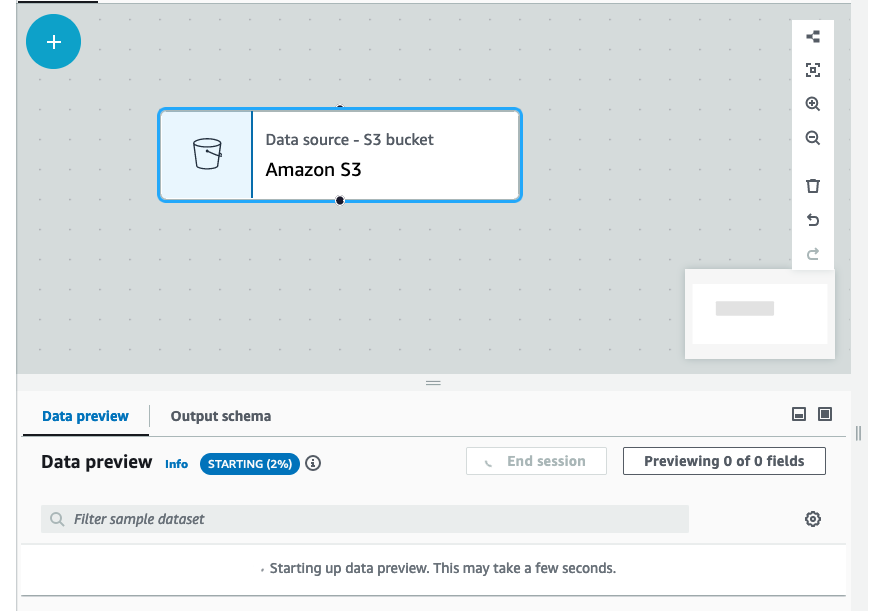Zoom in on the job canvas
The width and height of the screenshot is (869, 611).
click(x=812, y=103)
